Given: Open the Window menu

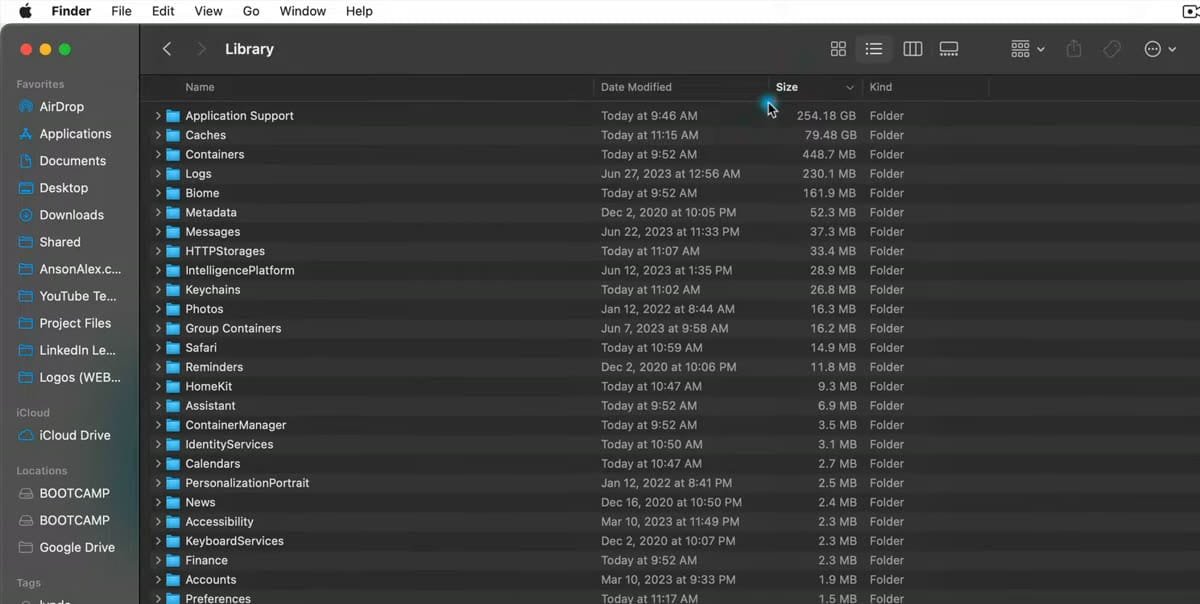Looking at the screenshot, I should 302,11.
